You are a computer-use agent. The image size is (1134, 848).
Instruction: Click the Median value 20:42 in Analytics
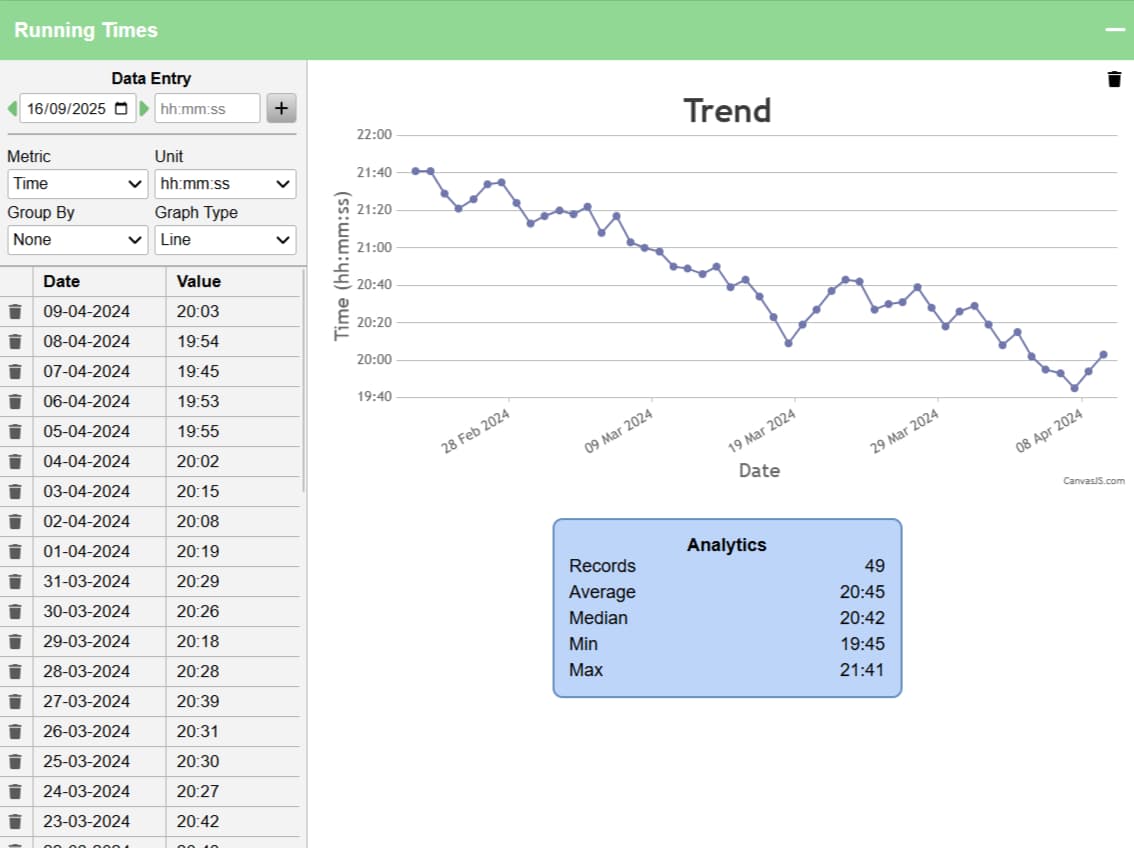coord(862,618)
